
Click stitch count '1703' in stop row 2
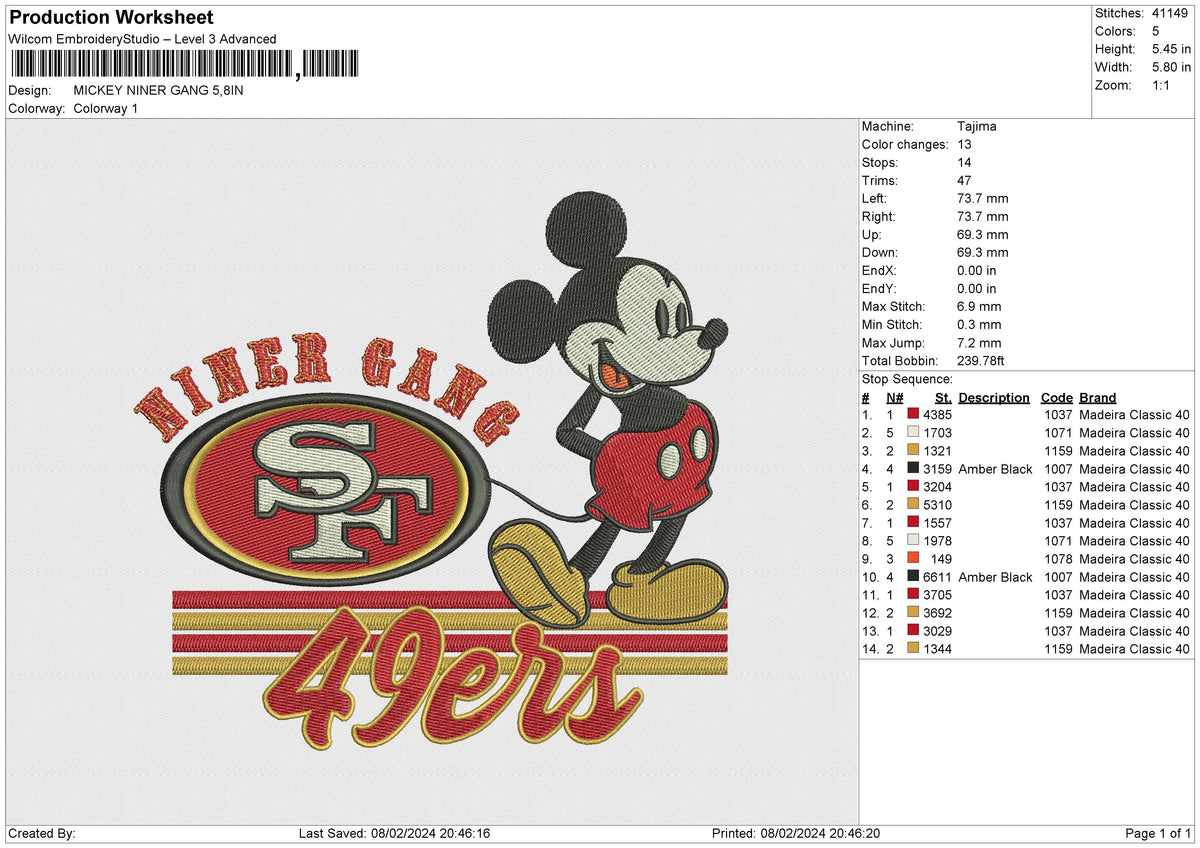pos(938,432)
